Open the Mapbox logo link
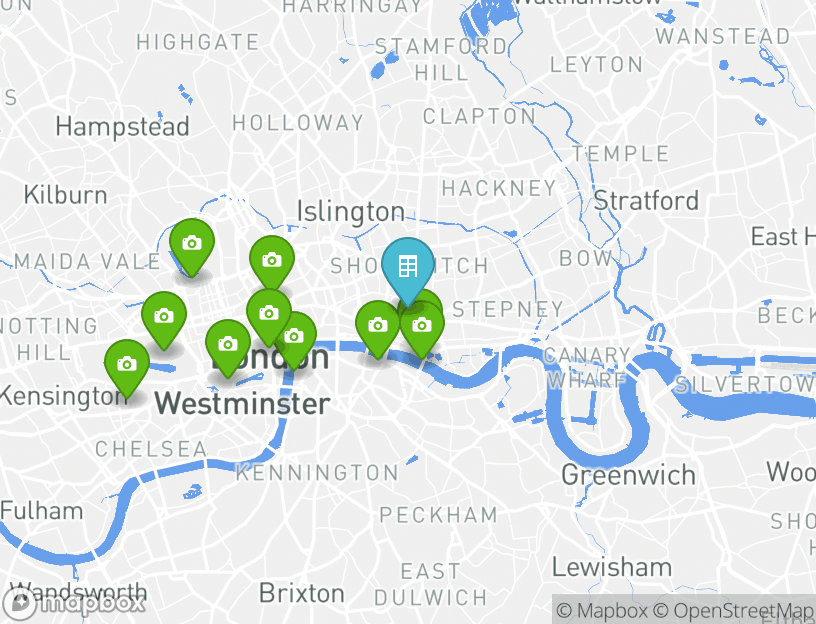The height and width of the screenshot is (624, 816). 73,603
